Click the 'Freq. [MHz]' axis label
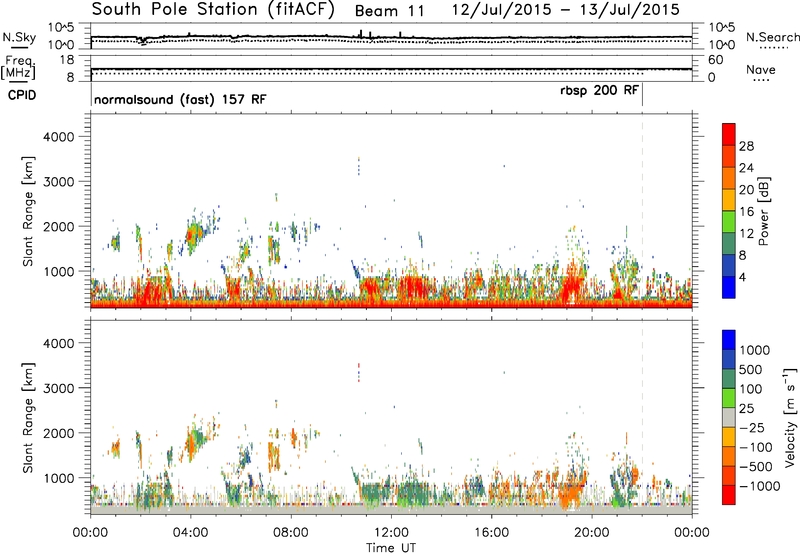Viewport: 800px width, 554px height. pos(18,67)
